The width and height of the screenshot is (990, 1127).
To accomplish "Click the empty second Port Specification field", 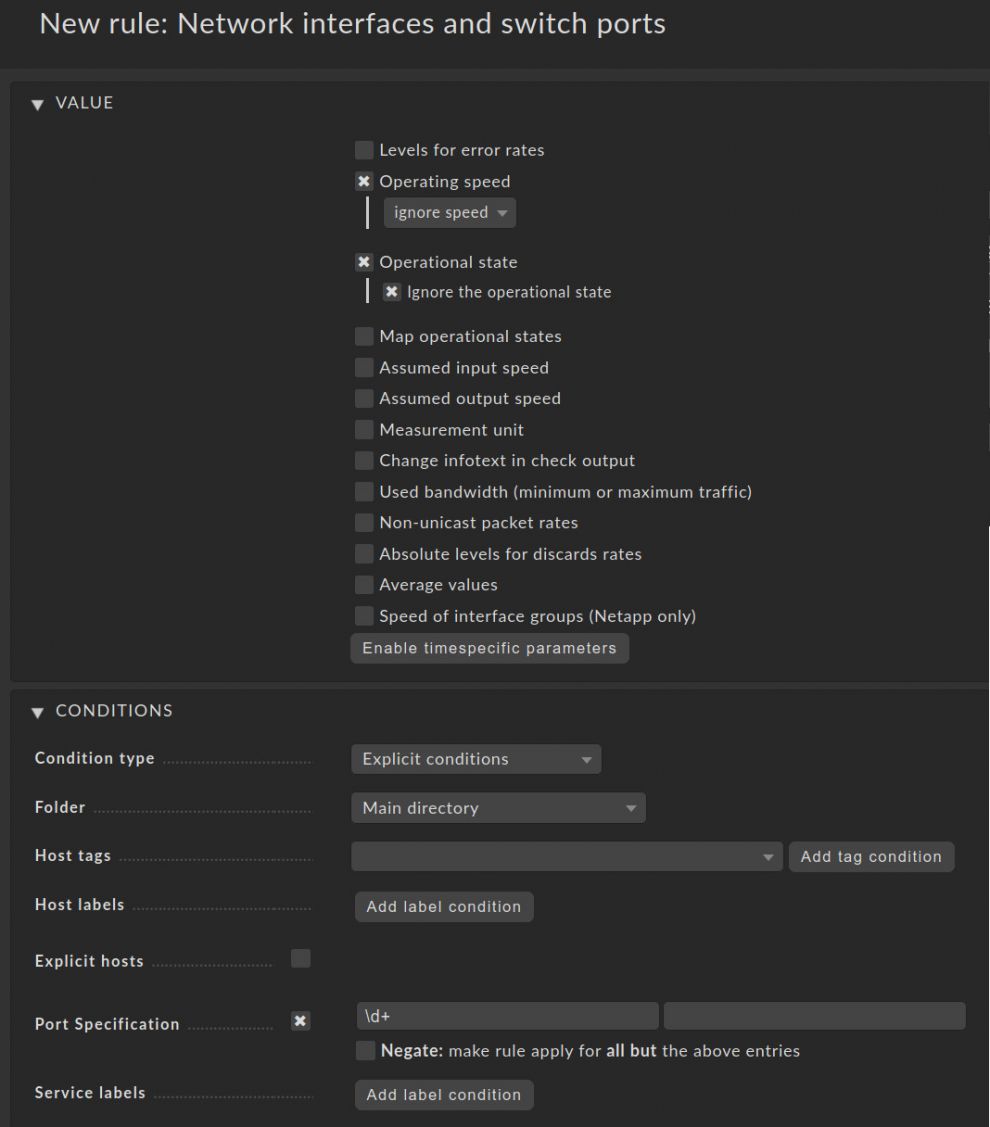I will 815,1016.
